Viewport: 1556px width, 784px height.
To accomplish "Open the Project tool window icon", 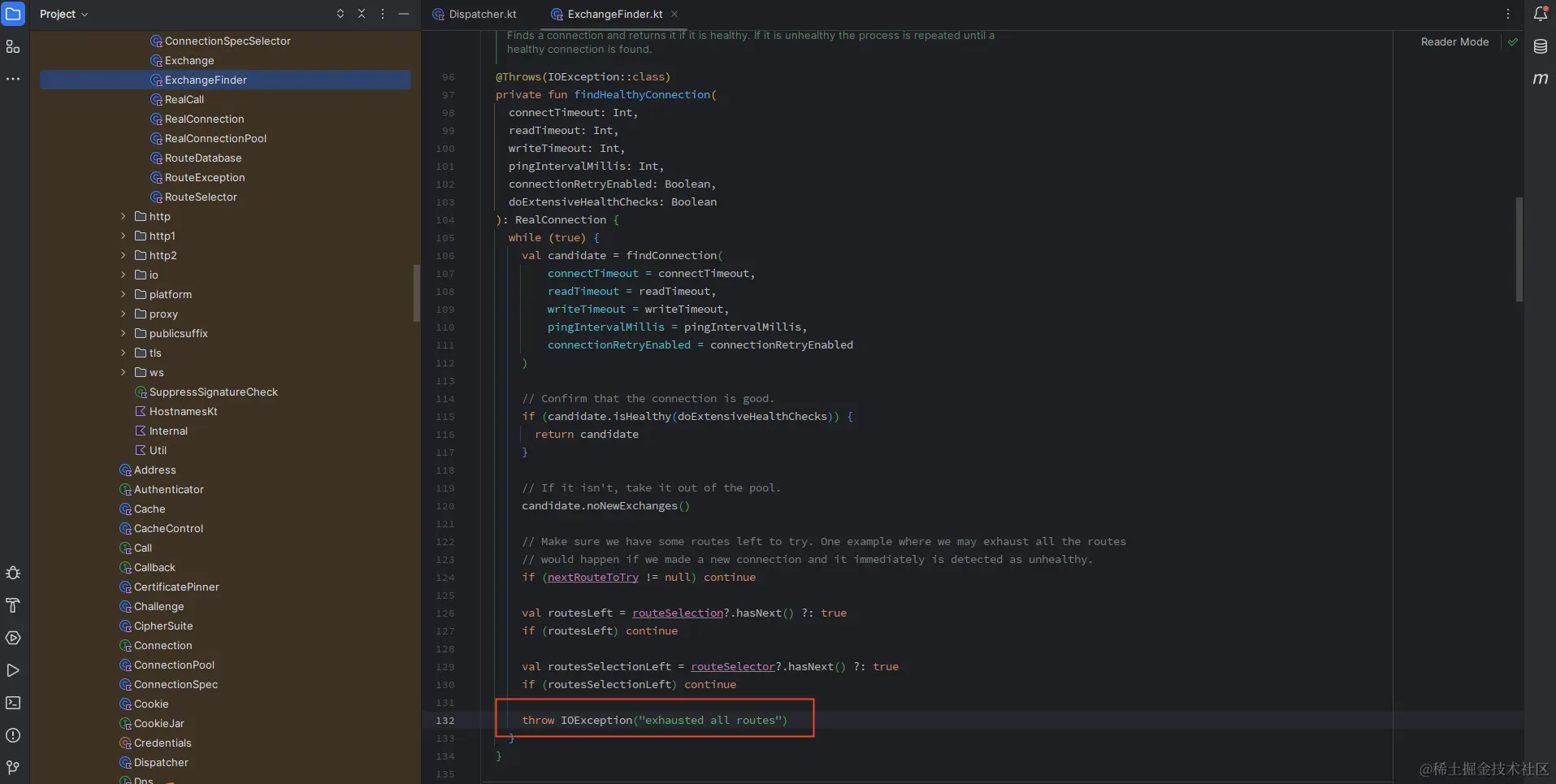I will (x=13, y=14).
